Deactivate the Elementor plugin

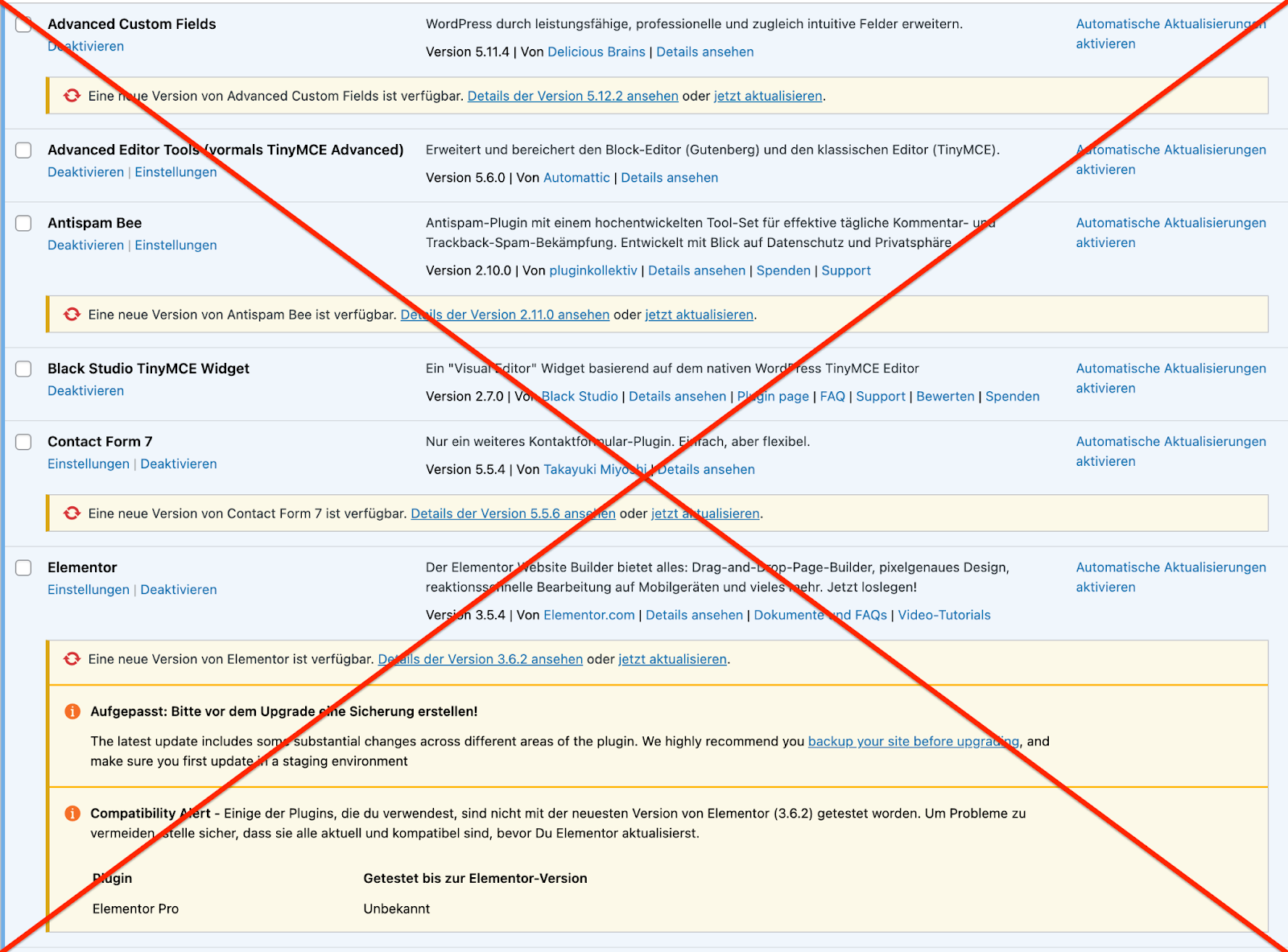[179, 590]
